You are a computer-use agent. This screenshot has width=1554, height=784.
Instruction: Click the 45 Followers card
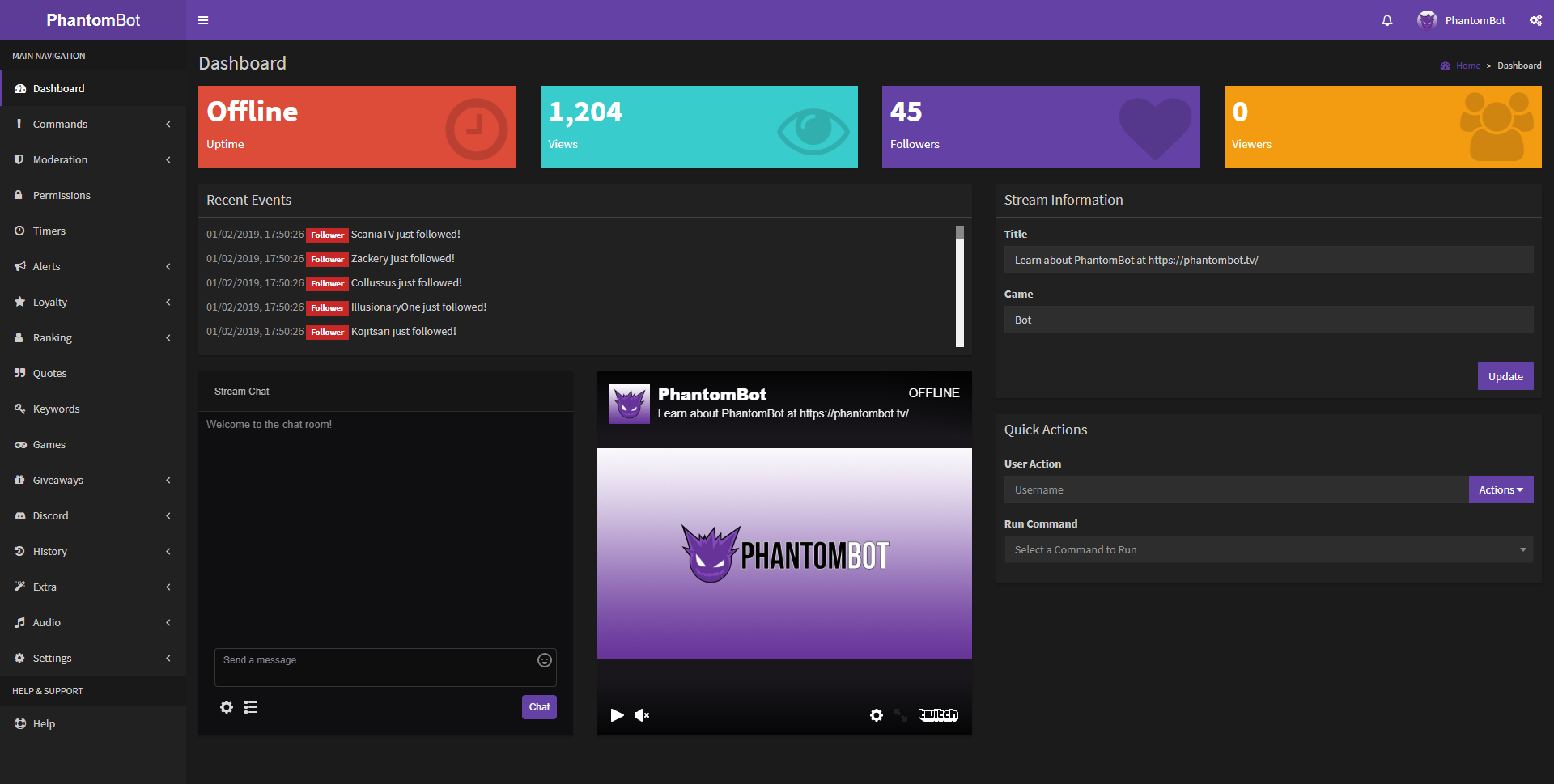point(1041,127)
